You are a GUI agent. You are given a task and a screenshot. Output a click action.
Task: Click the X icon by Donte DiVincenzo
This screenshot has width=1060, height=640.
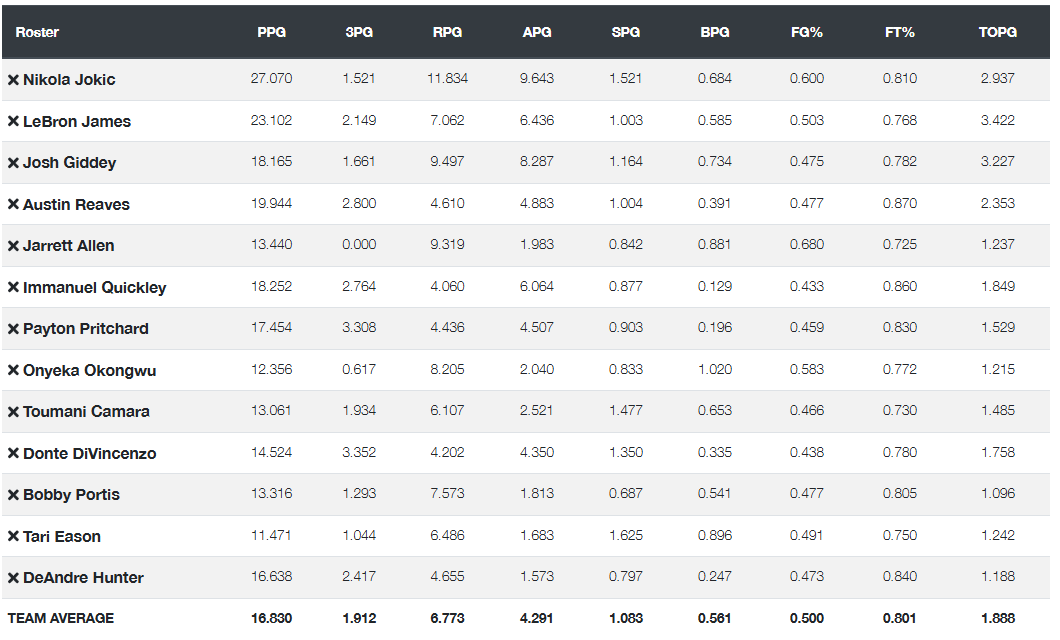point(14,454)
